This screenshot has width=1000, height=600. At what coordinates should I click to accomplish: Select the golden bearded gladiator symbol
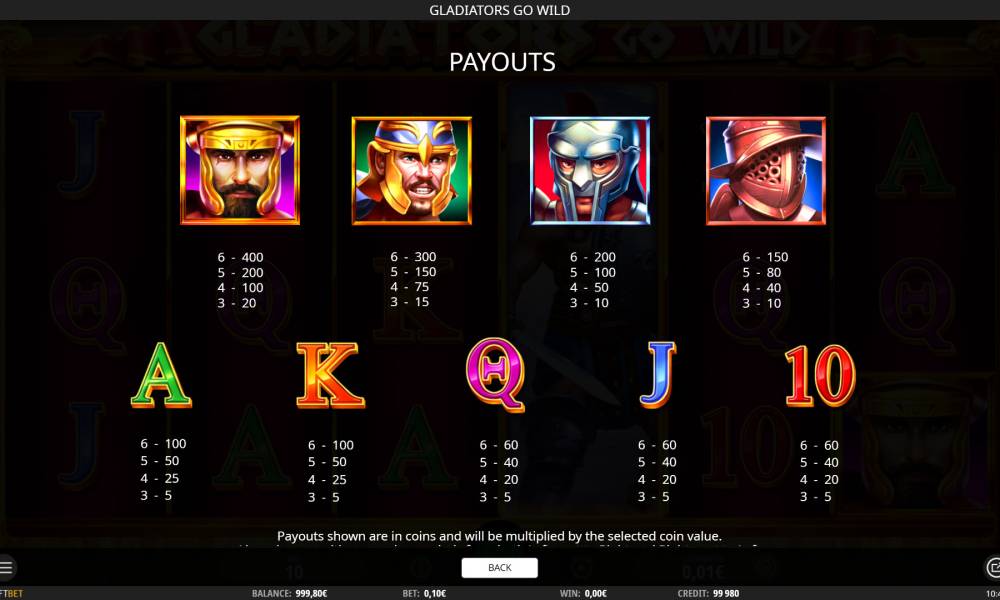240,170
